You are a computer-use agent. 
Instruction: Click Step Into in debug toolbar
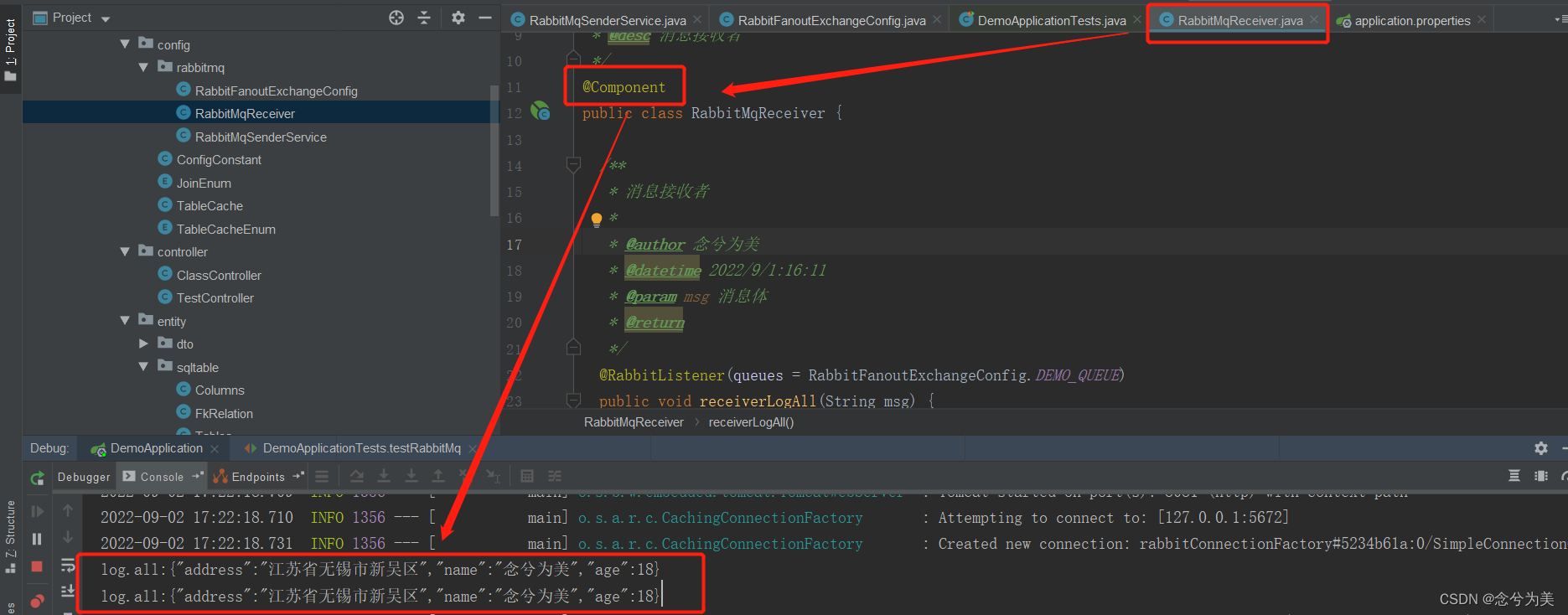384,476
